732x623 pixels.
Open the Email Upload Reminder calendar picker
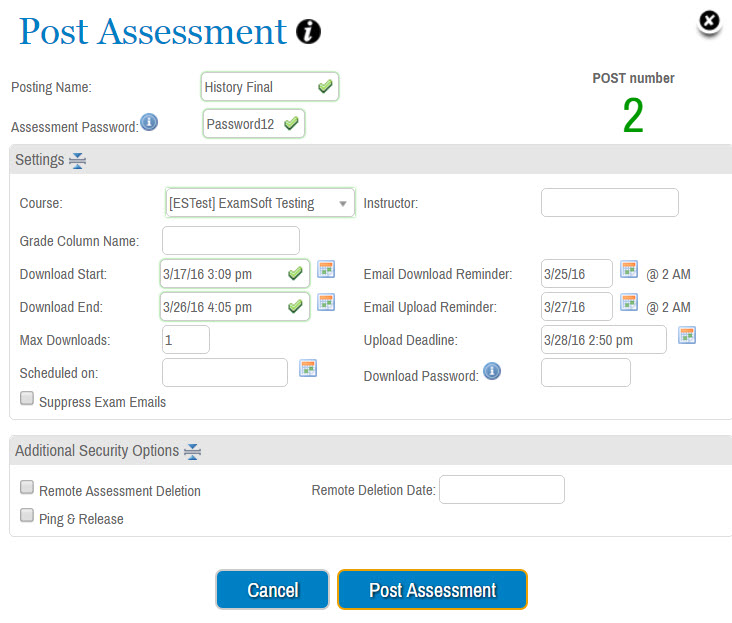(x=629, y=302)
